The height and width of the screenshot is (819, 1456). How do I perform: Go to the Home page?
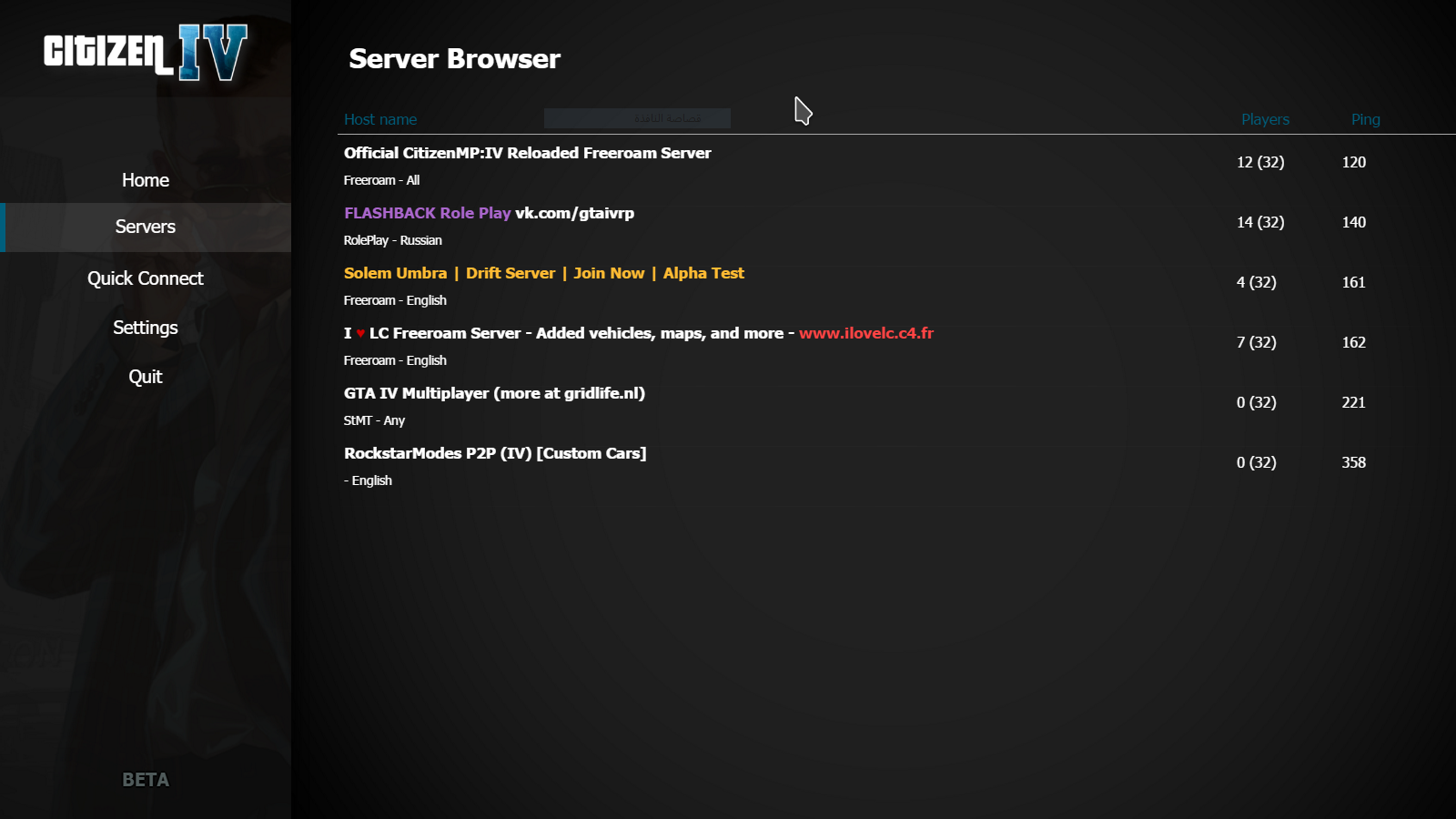pyautogui.click(x=146, y=180)
